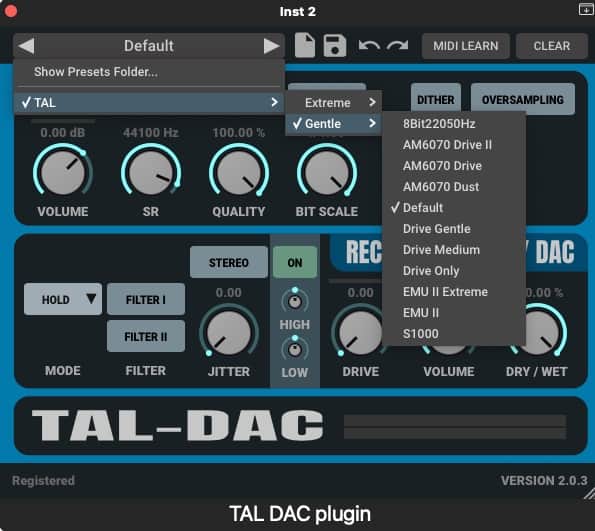This screenshot has width=595, height=531.
Task: Select the checked Default preset item
Action: point(454,208)
